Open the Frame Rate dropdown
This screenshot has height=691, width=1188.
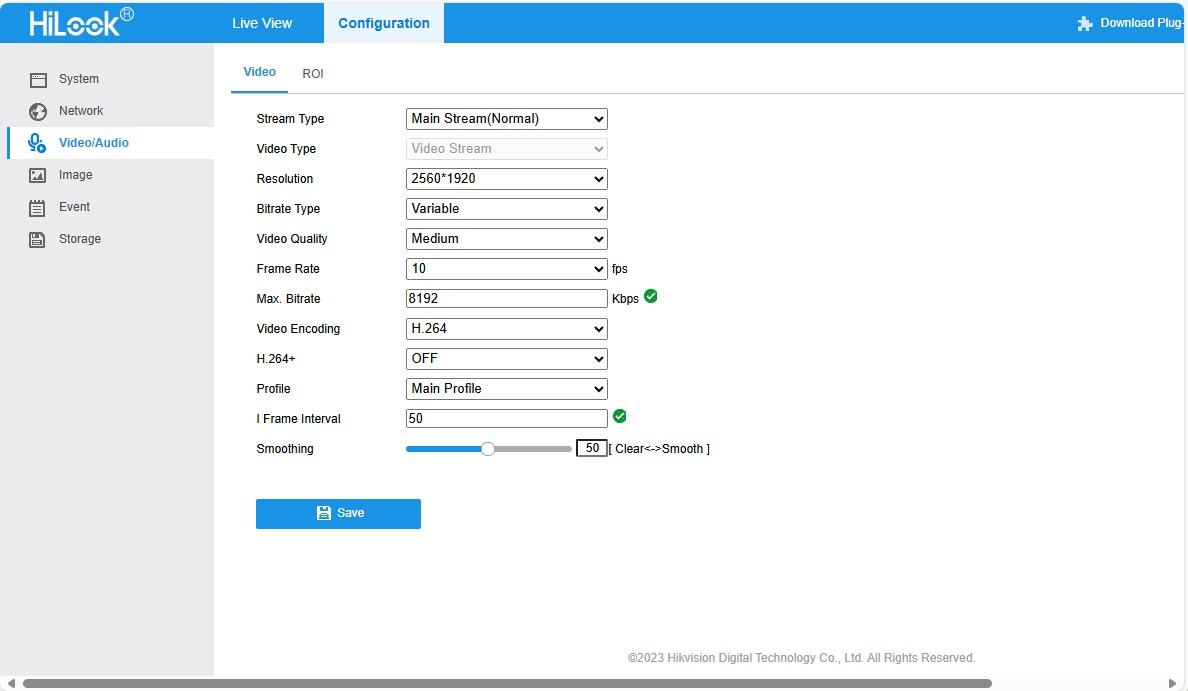point(507,269)
